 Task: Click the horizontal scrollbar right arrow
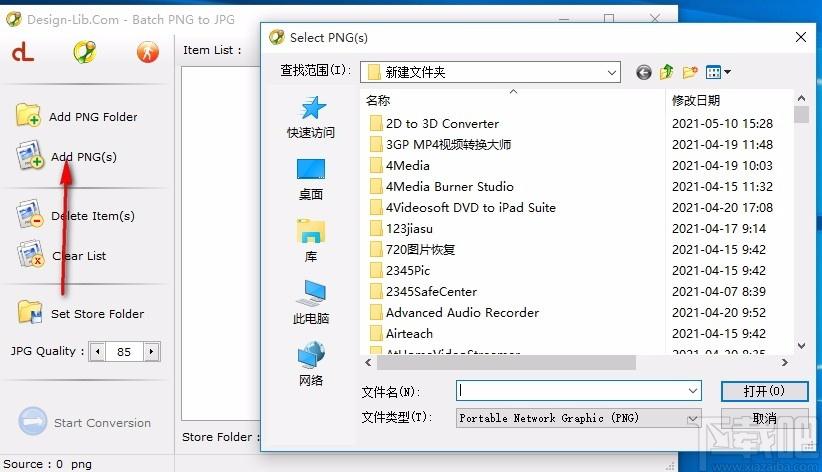coord(784,362)
